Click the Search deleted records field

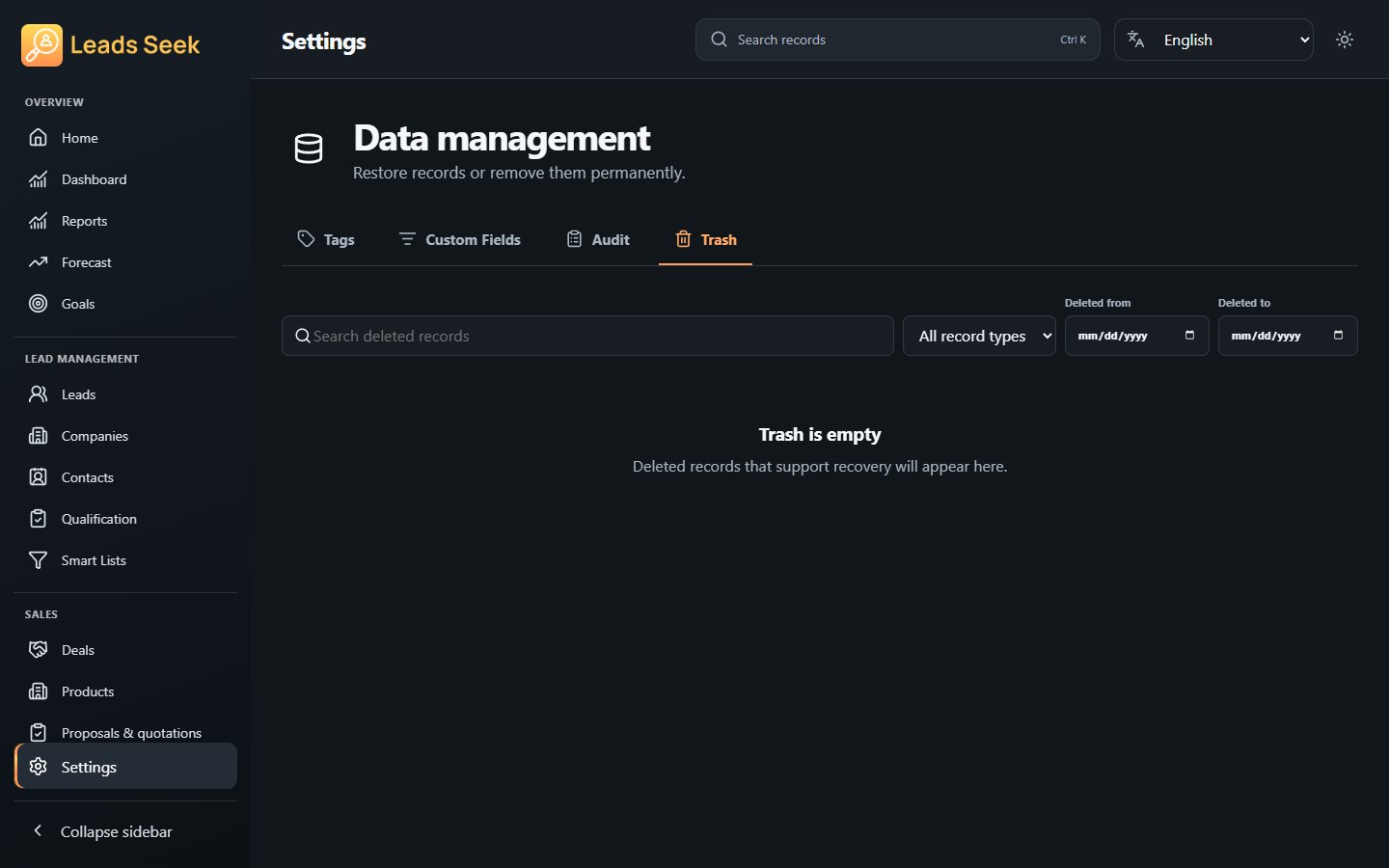587,336
